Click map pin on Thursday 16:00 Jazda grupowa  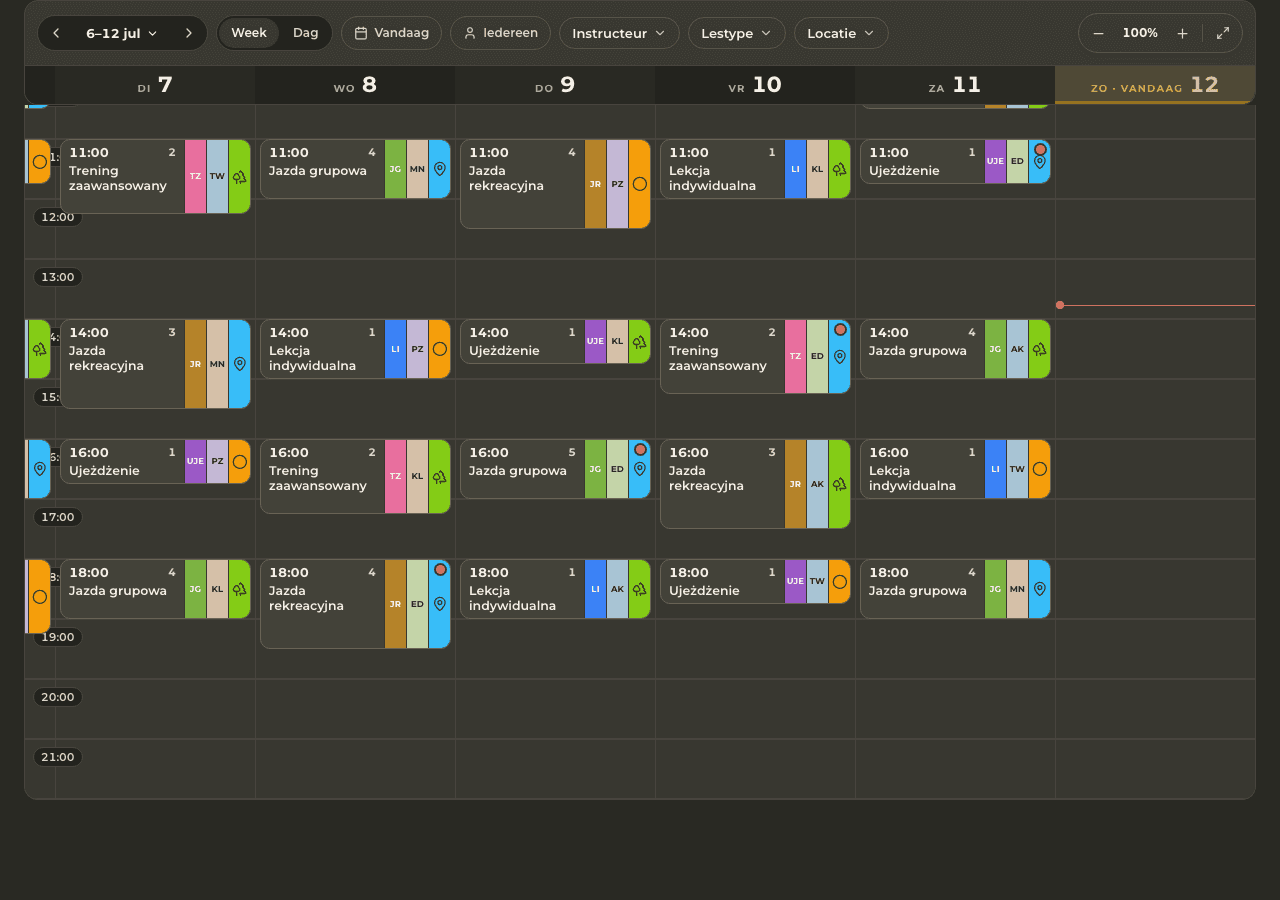pos(640,469)
